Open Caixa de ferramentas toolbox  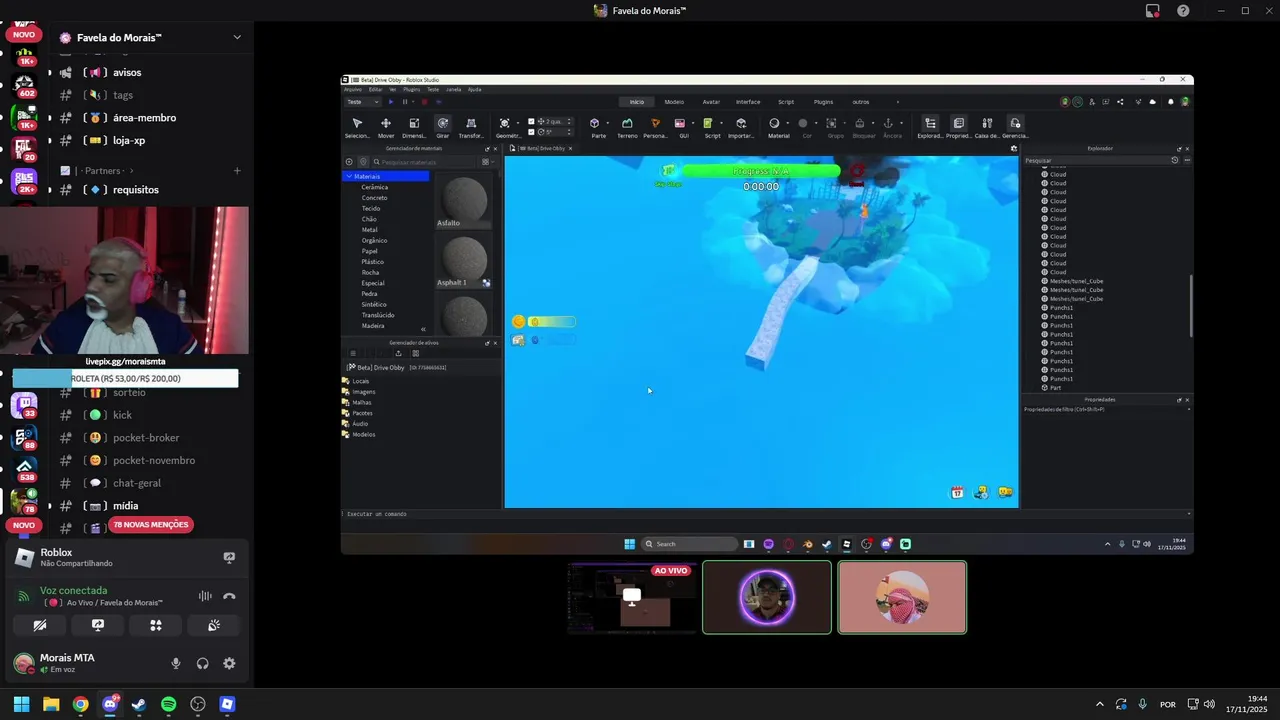pos(986,127)
